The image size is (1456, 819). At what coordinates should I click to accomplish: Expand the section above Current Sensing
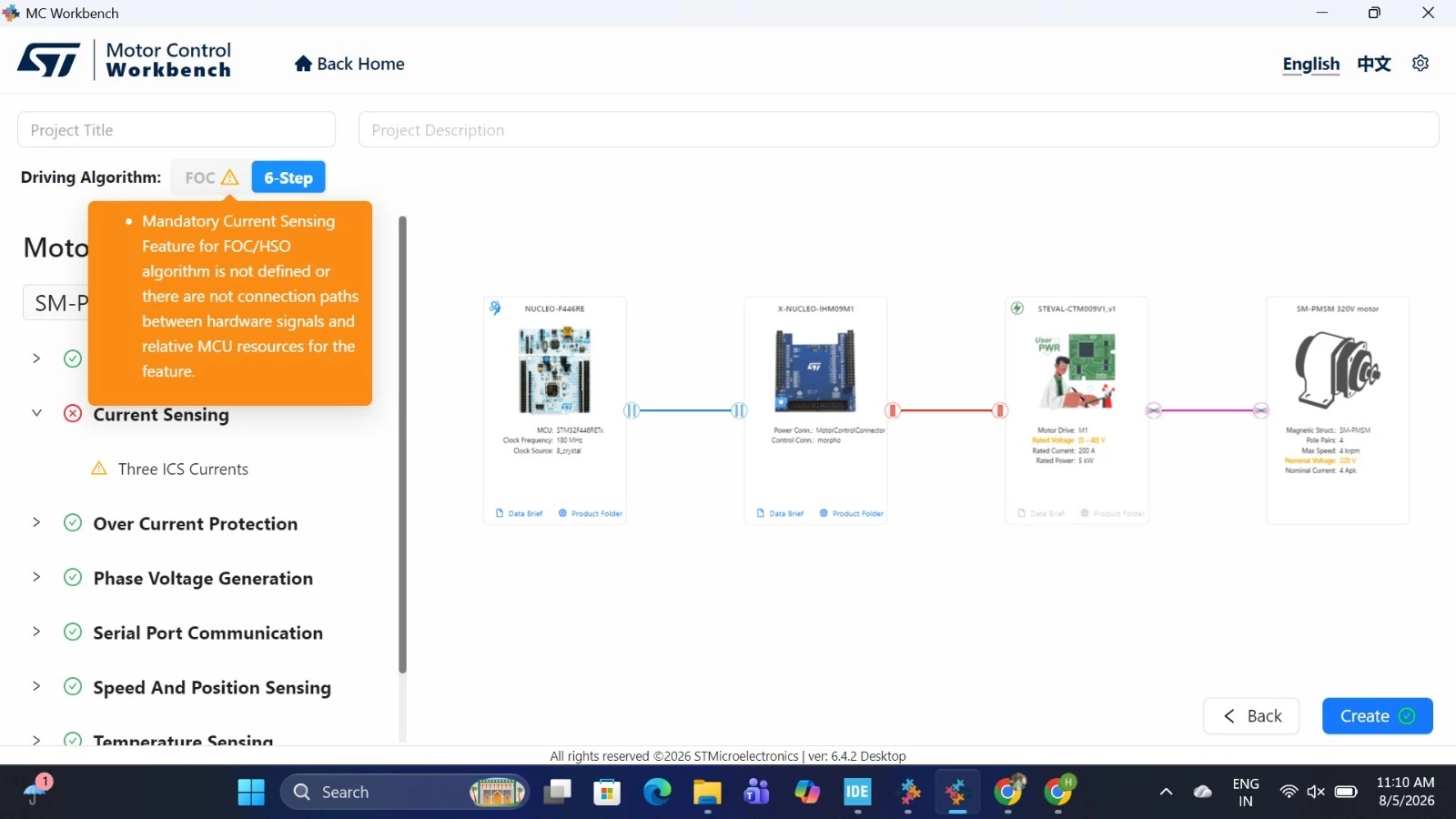pyautogui.click(x=36, y=359)
